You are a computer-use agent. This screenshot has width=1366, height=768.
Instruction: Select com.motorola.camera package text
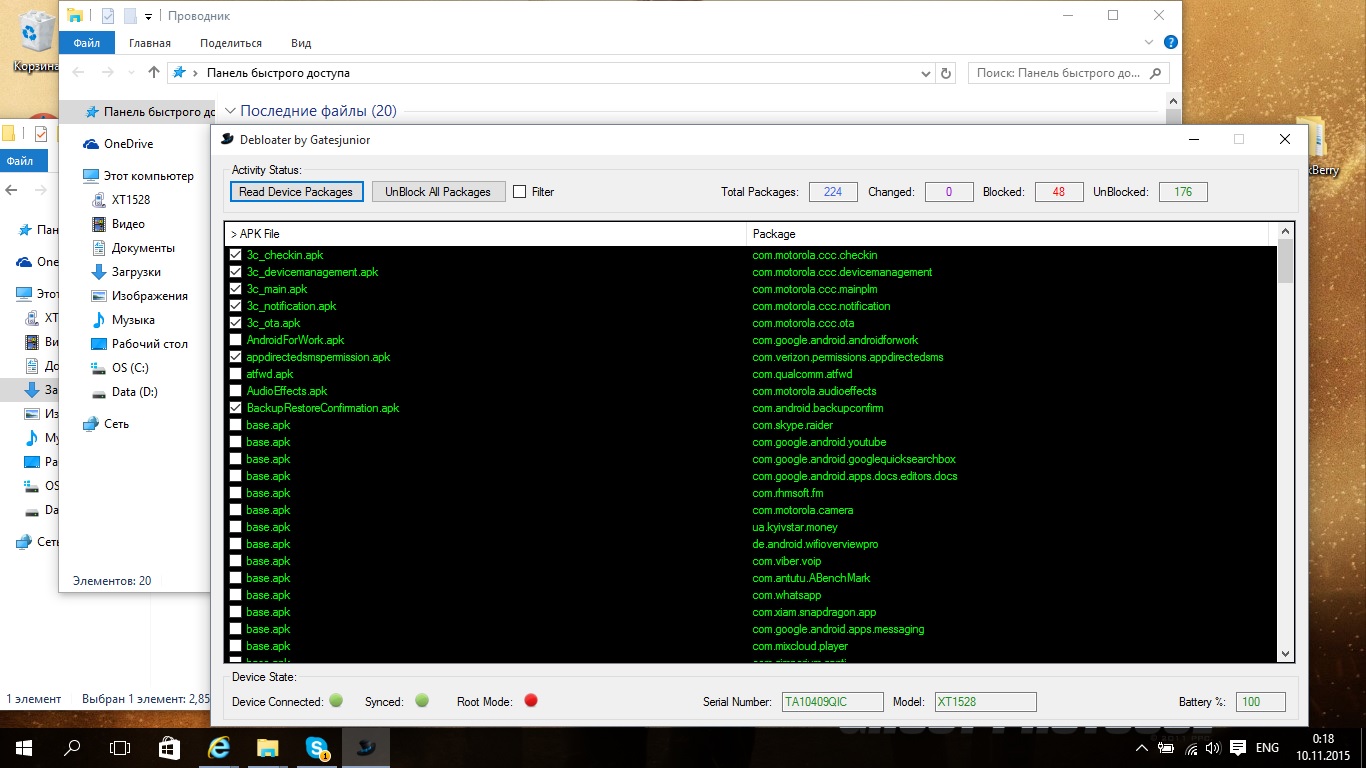[x=802, y=510]
